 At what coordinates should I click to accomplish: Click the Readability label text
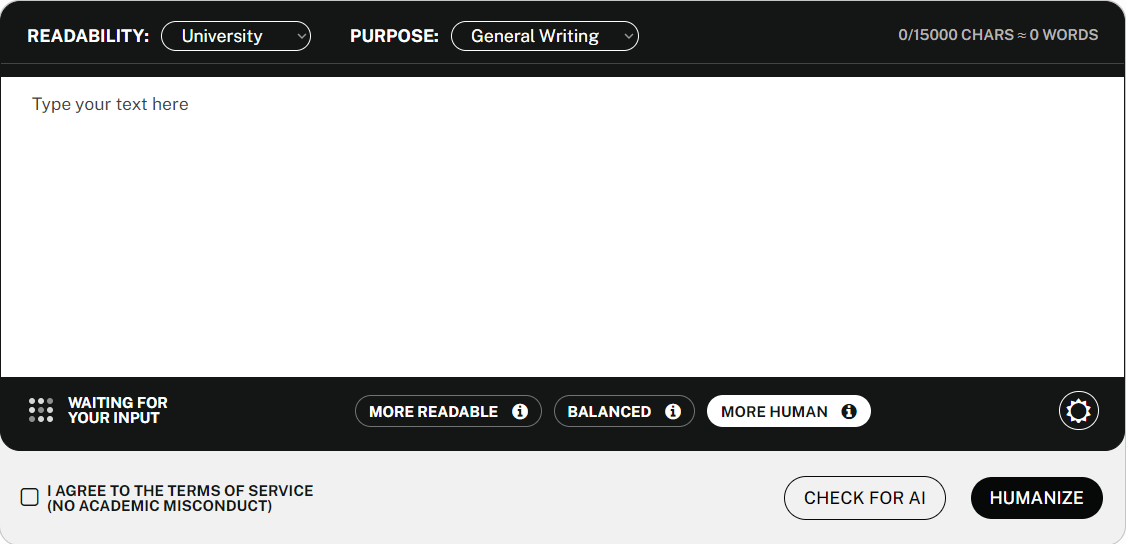coord(88,36)
